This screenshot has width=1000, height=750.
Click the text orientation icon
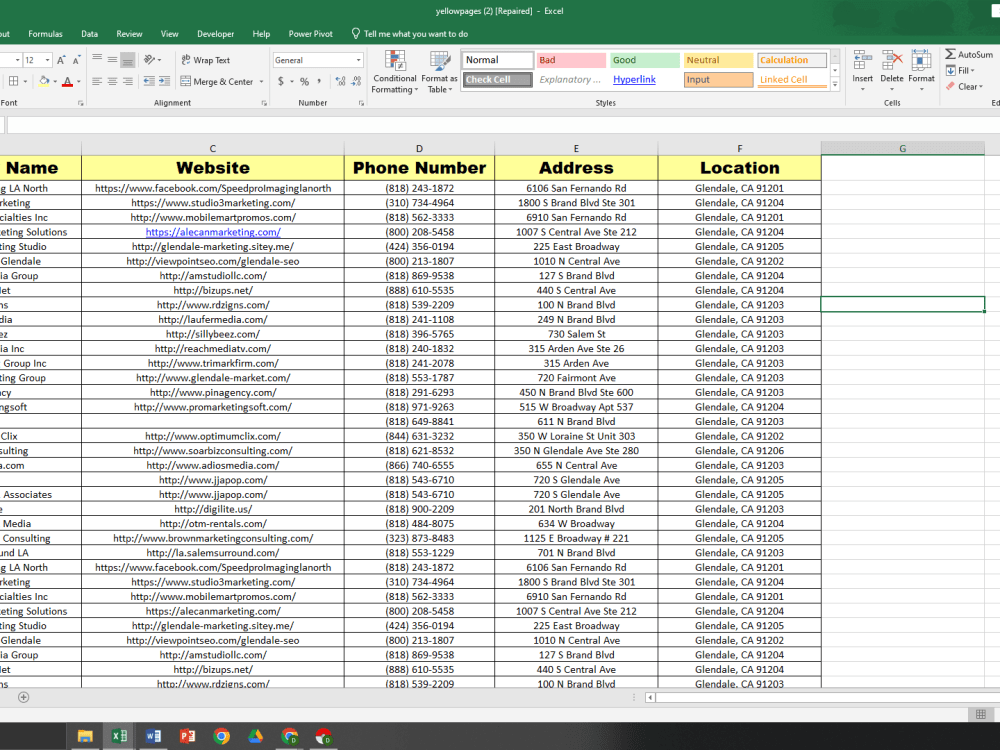151,59
